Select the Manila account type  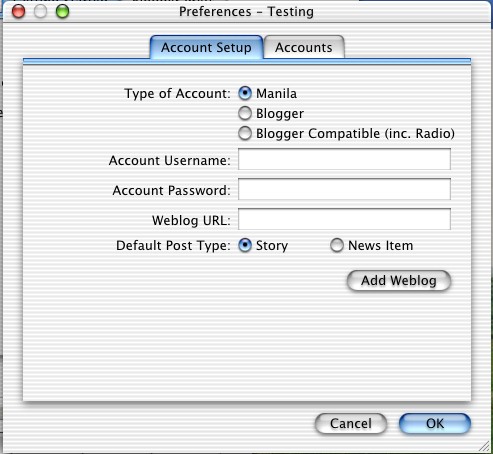tap(245, 93)
